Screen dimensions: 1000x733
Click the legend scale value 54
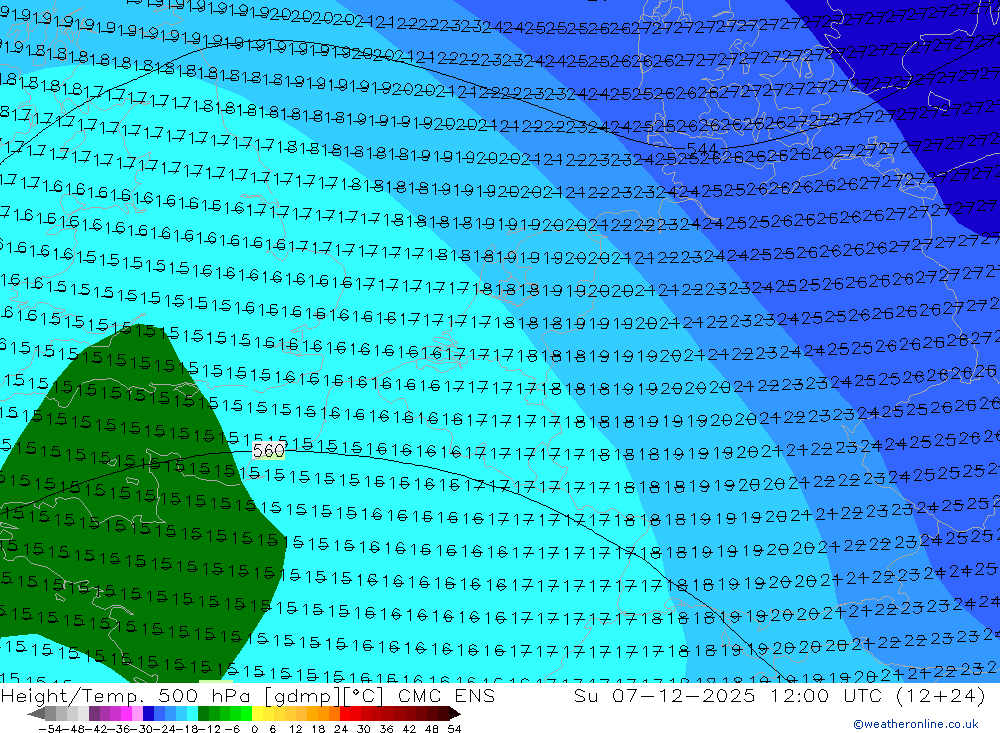tap(454, 729)
